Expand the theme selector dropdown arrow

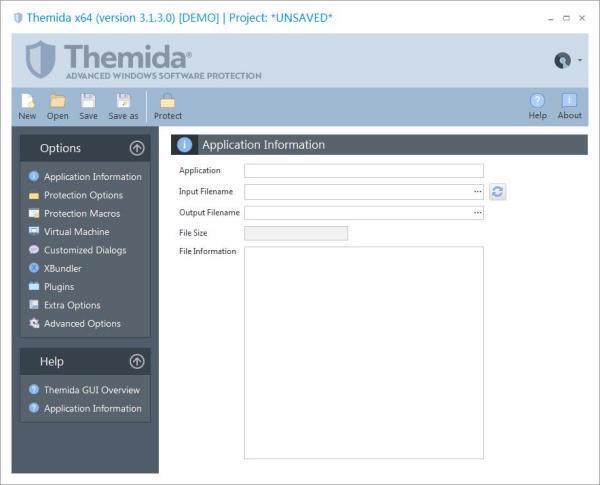point(580,60)
